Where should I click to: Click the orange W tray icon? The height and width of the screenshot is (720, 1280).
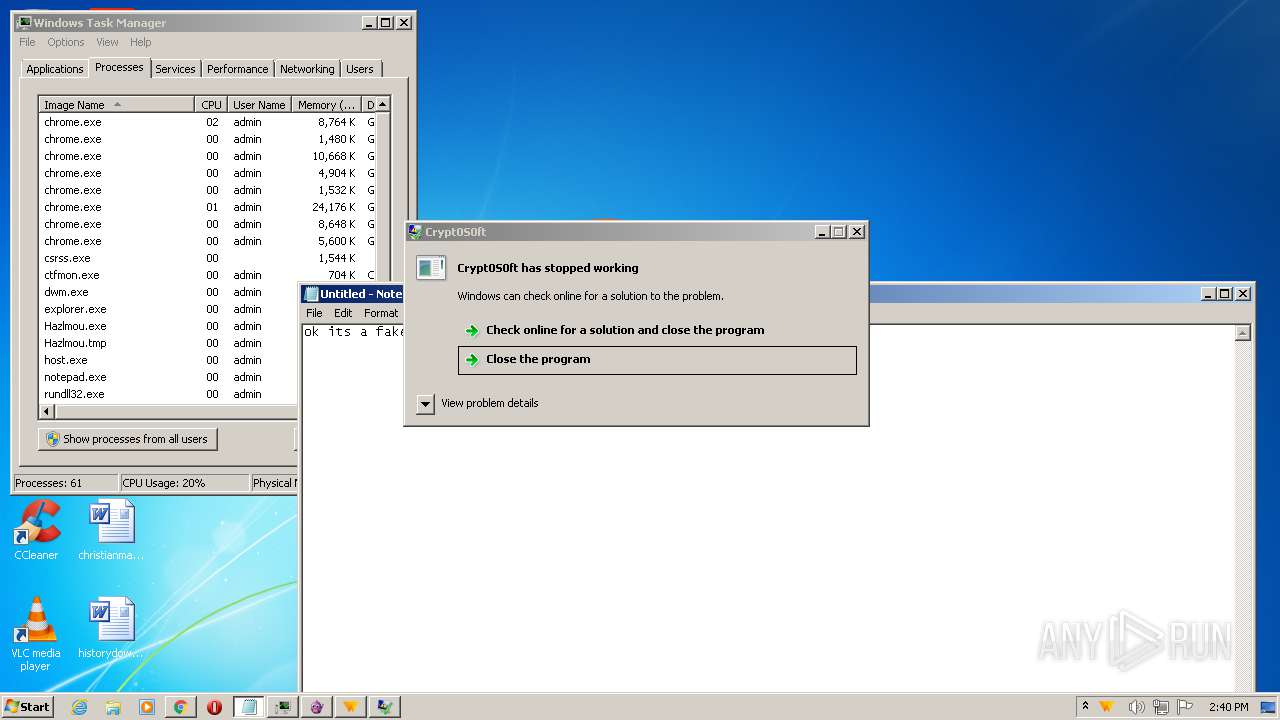1107,707
